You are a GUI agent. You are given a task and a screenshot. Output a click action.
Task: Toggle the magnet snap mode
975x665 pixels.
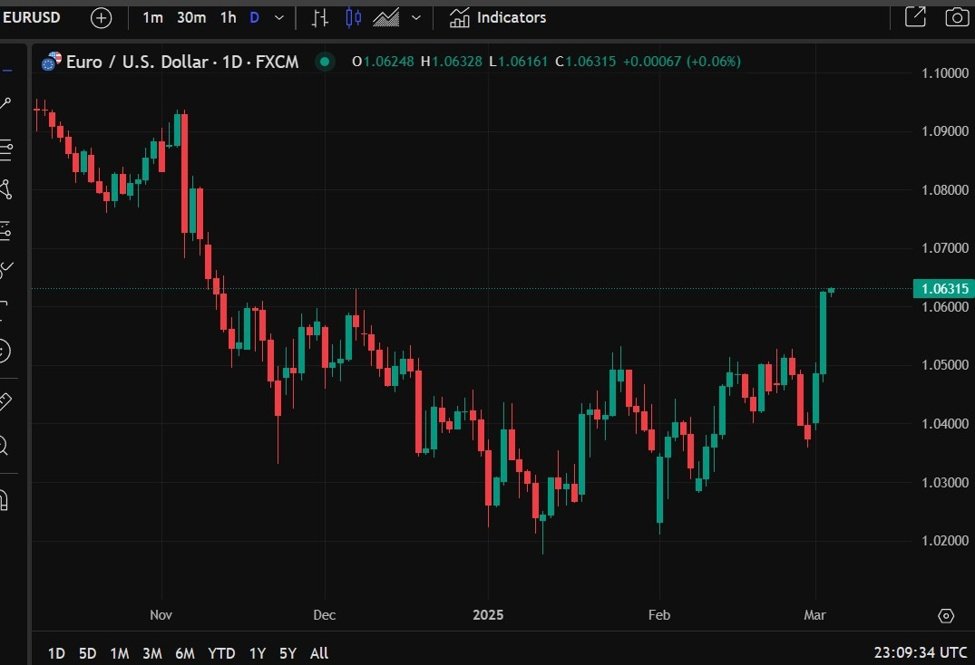pyautogui.click(x=4, y=499)
